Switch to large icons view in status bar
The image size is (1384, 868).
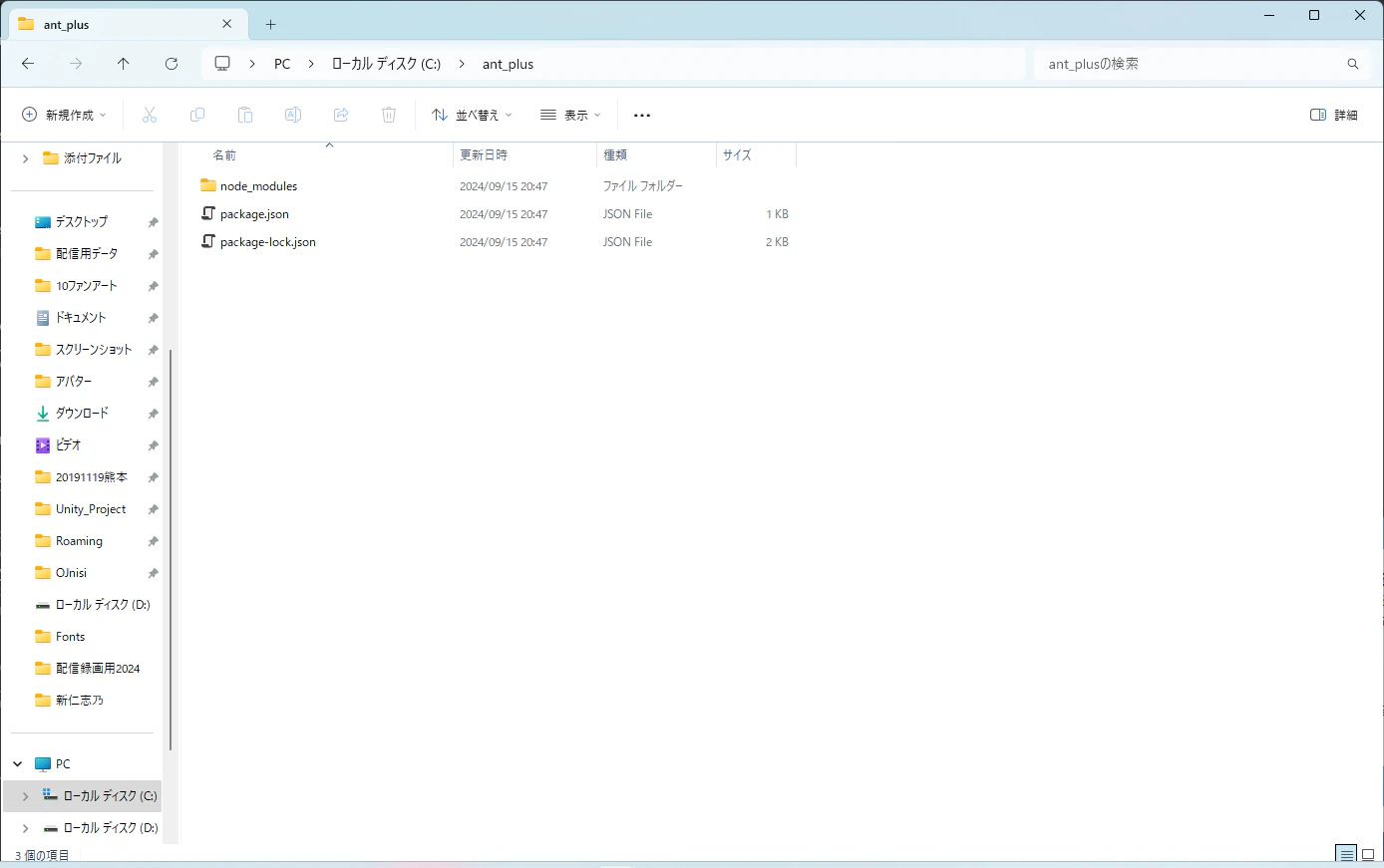point(1368,855)
